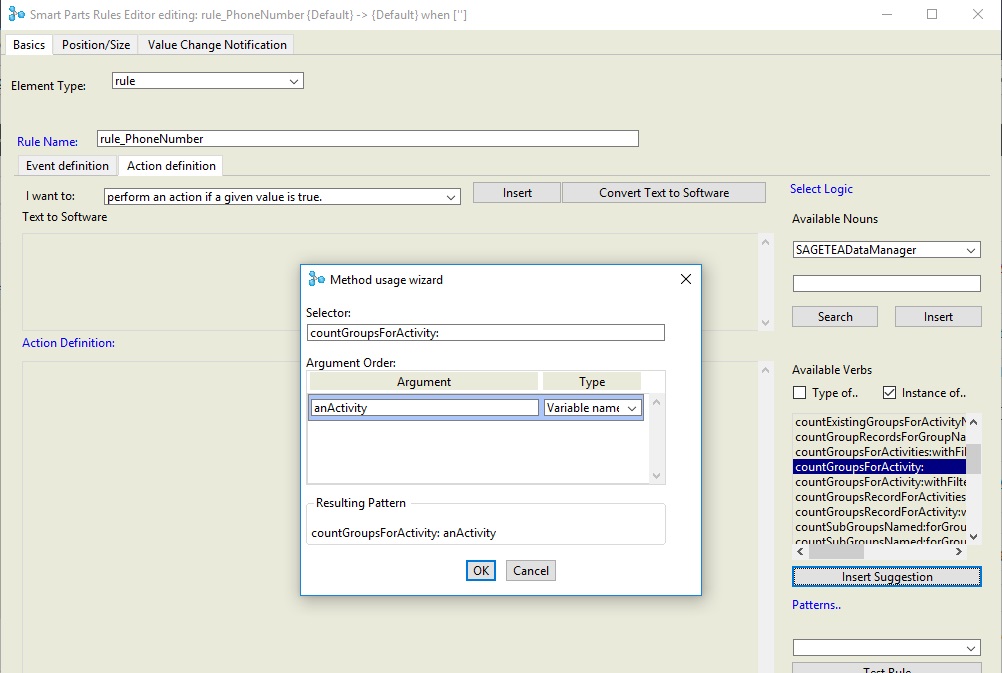The image size is (1002, 673).
Task: Select highlighted countGroupsForActivity: verb in list
Action: (880, 467)
